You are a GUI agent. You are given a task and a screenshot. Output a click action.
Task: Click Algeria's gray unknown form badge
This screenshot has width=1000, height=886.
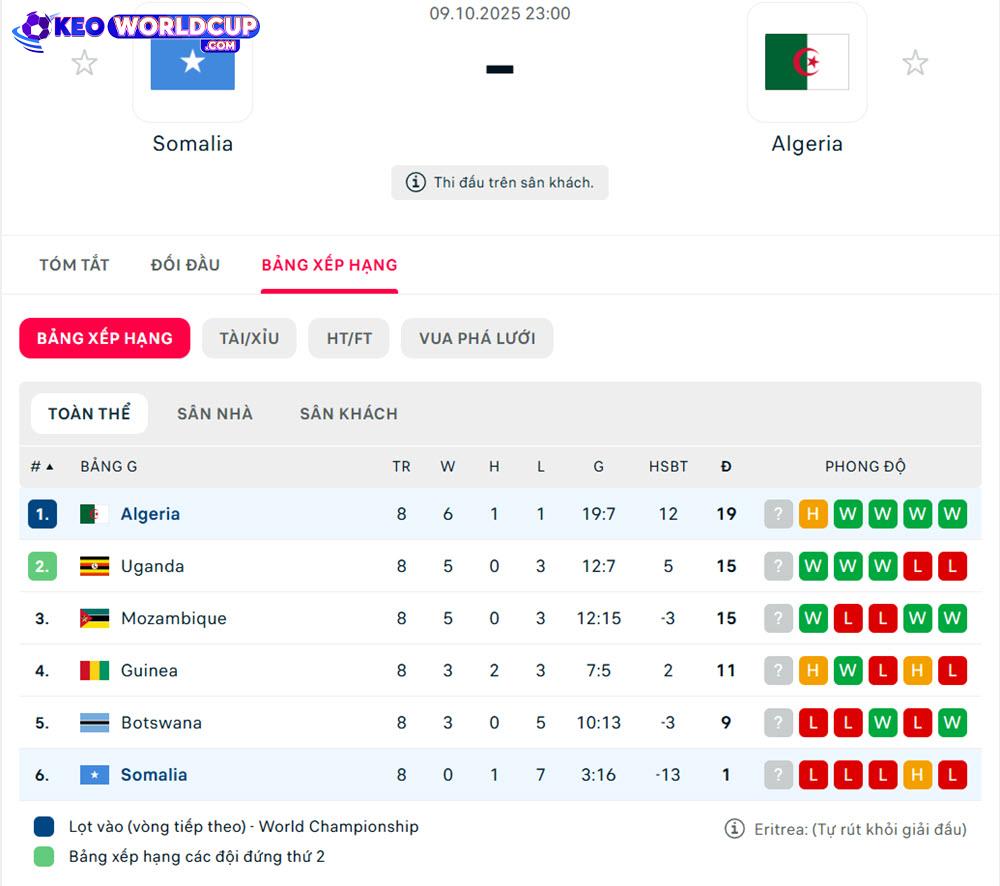pyautogui.click(x=778, y=514)
